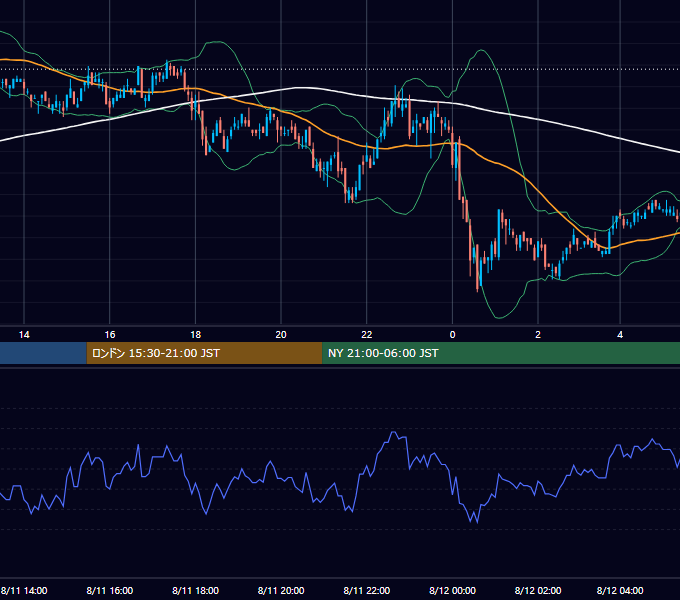Click the 8/12 00:00 date label
Screen dimensions: 680x600
tap(452, 590)
